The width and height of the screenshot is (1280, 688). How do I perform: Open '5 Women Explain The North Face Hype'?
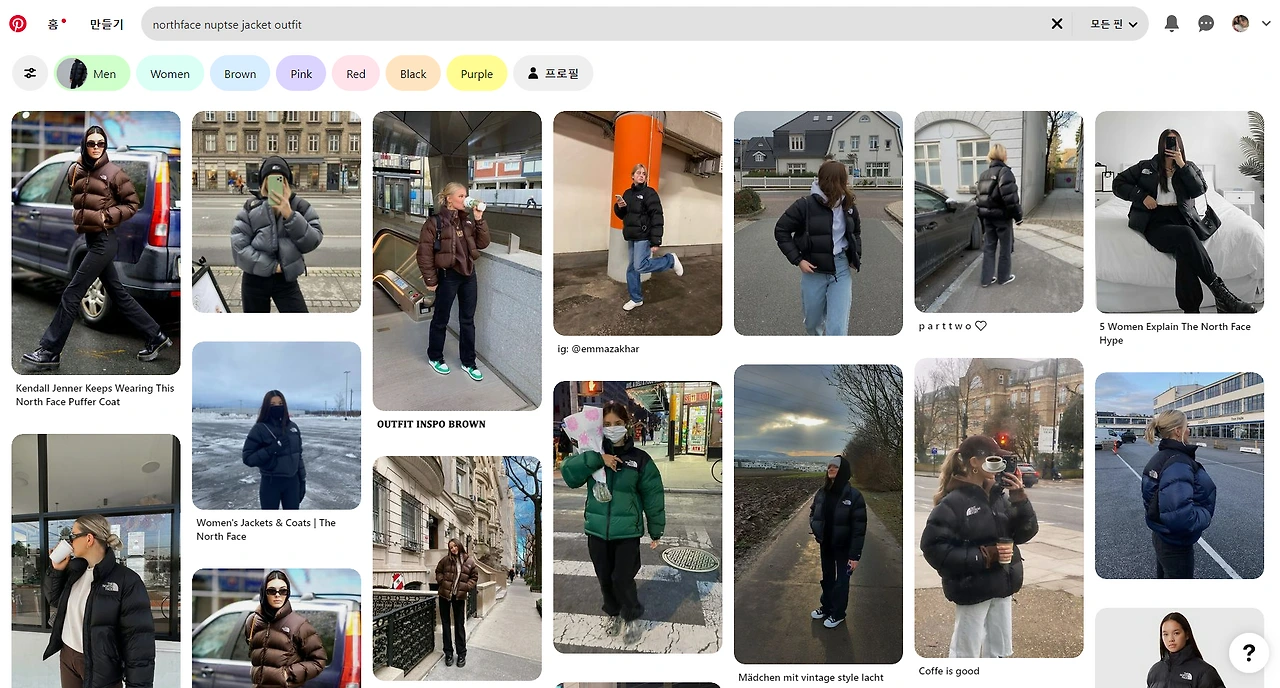point(1175,333)
